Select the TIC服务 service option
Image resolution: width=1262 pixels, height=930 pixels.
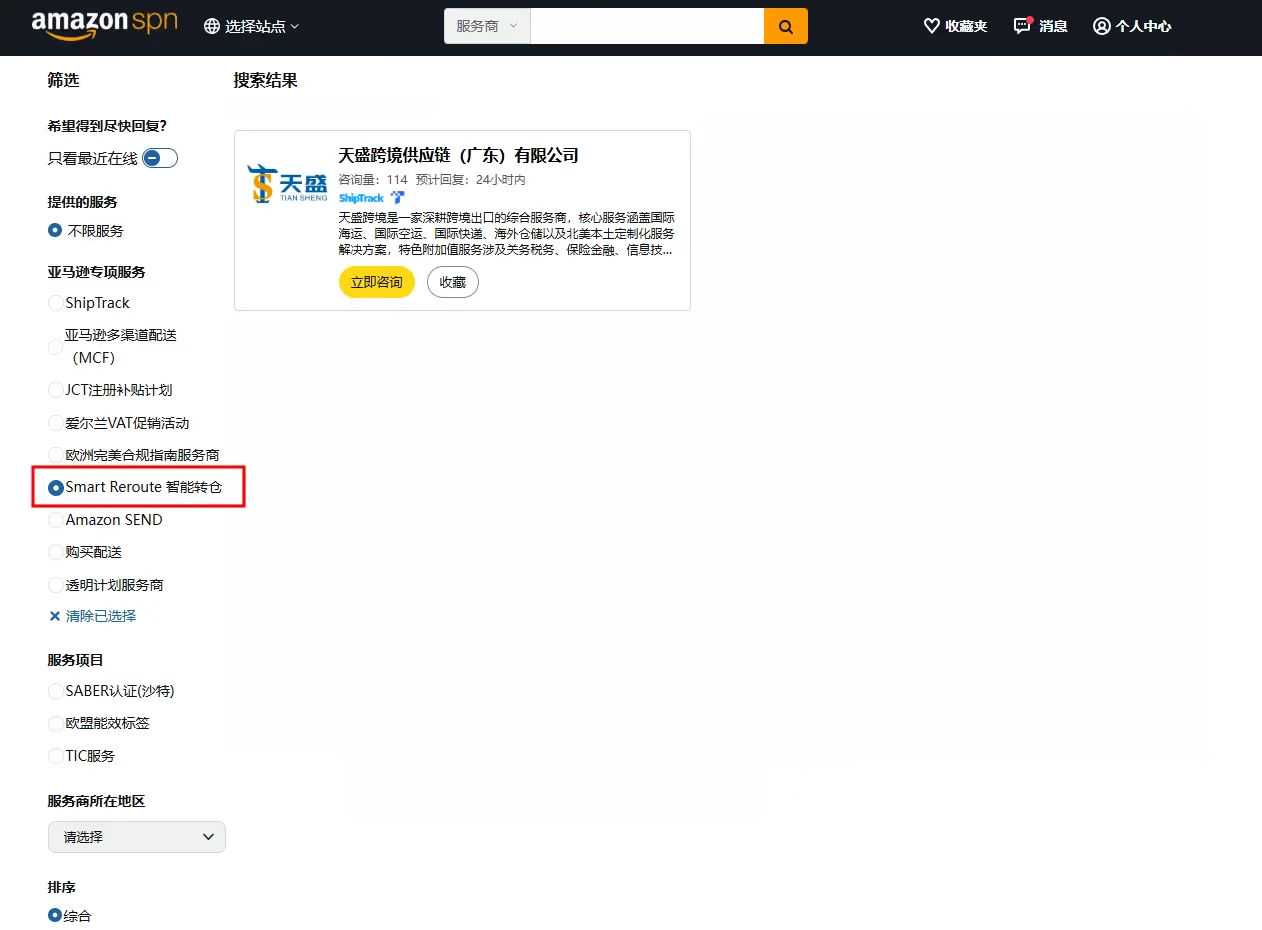(55, 756)
